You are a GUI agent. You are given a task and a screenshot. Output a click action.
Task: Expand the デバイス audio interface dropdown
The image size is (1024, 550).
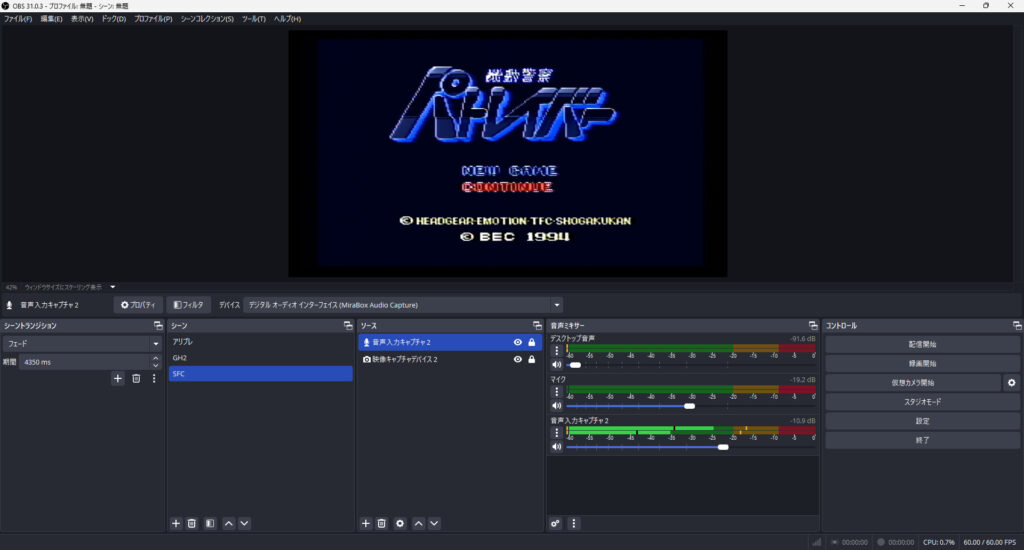tap(557, 305)
